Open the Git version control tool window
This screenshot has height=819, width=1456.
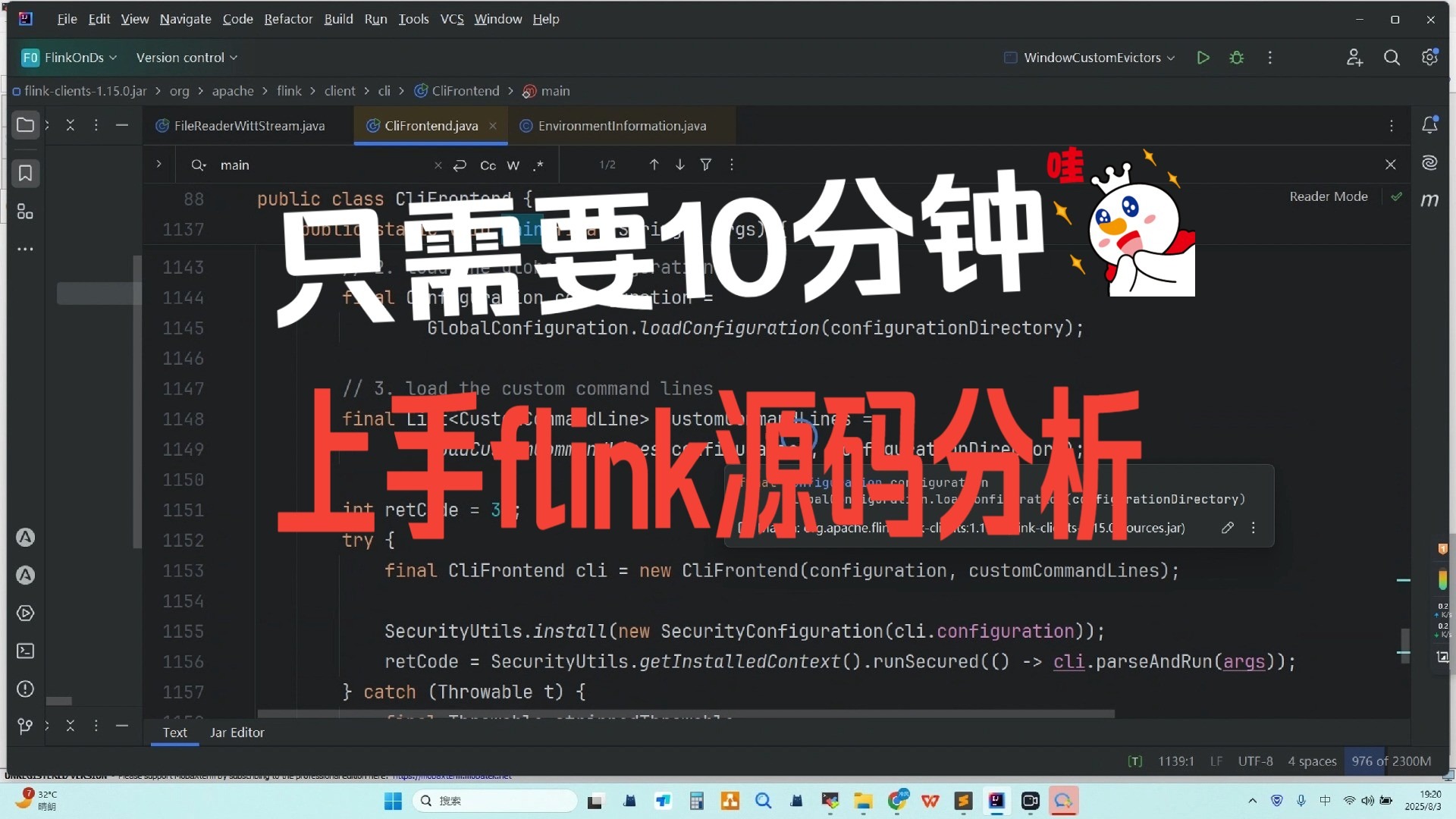click(25, 726)
